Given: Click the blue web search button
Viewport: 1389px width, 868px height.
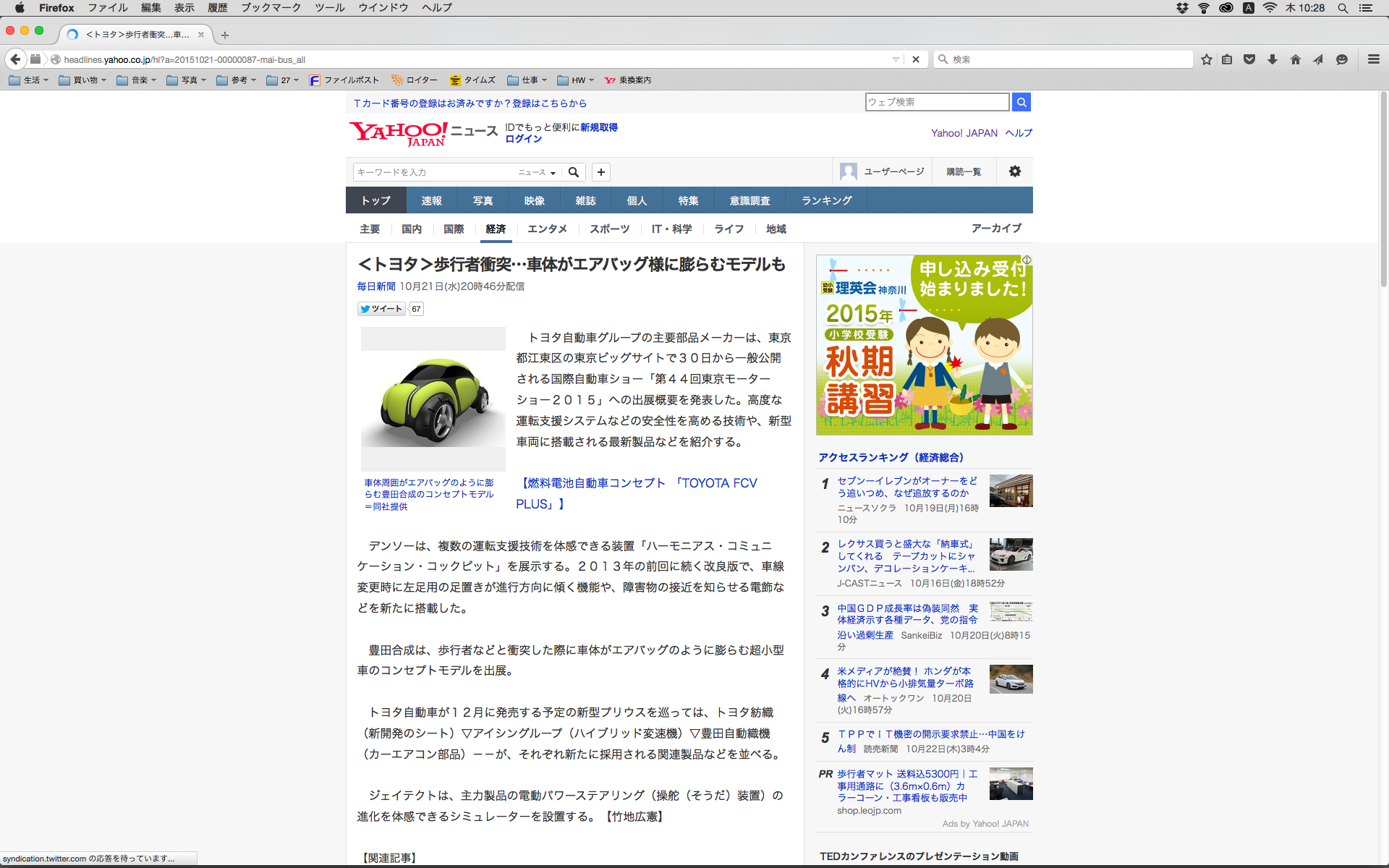Looking at the screenshot, I should coord(1021,102).
